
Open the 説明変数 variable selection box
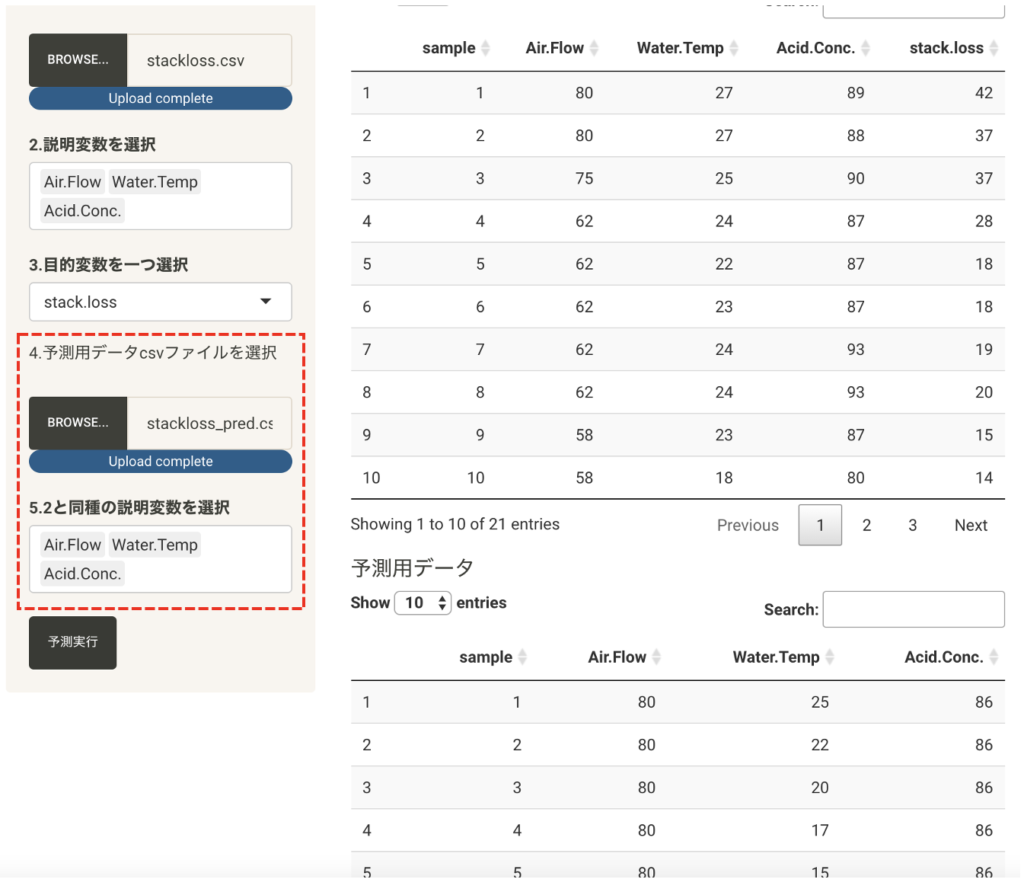pos(160,196)
